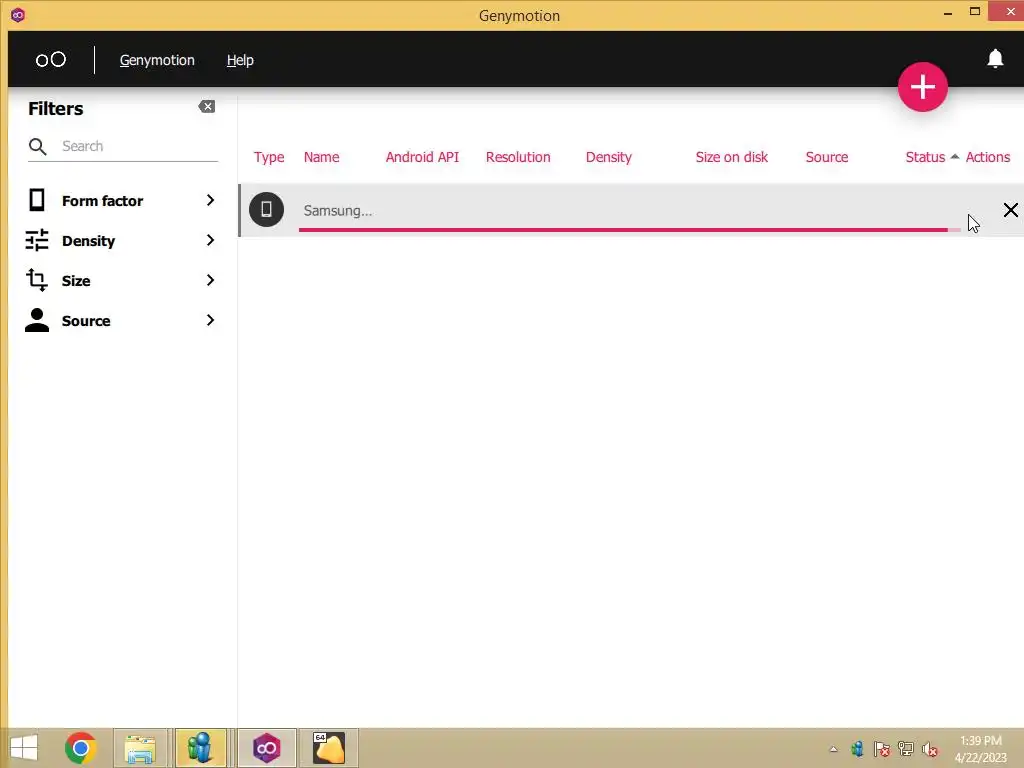Toggle Status column sort order
The height and width of the screenshot is (768, 1024).
click(x=932, y=157)
